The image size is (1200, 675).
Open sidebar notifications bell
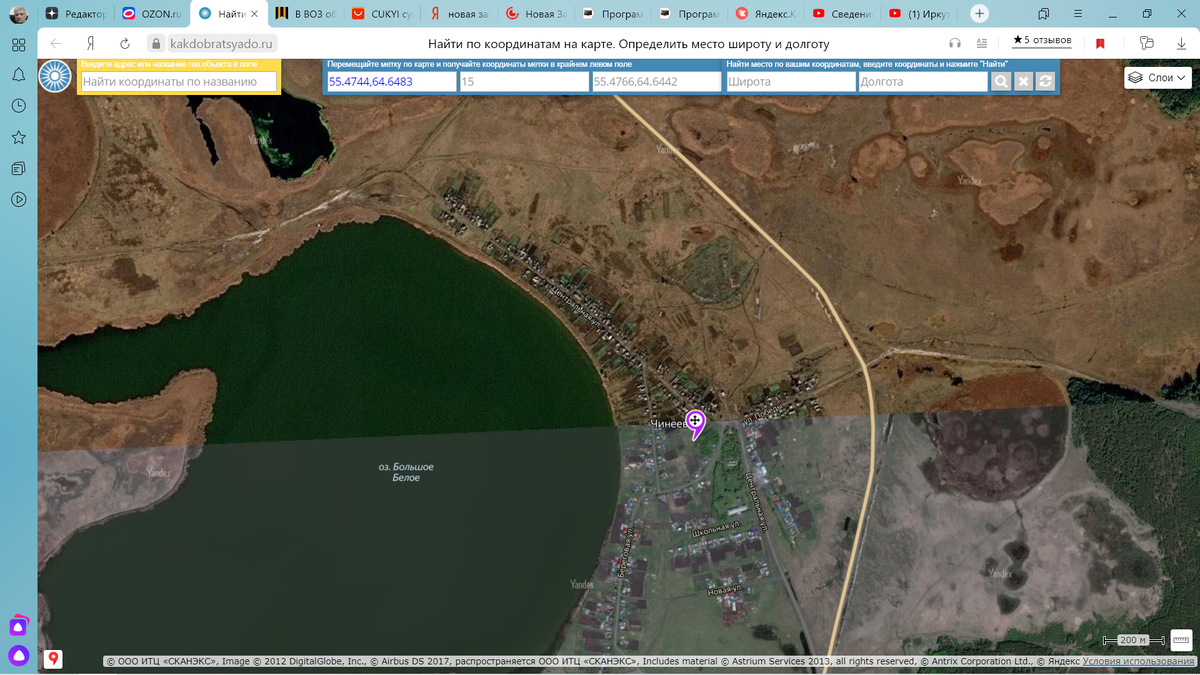(18, 76)
